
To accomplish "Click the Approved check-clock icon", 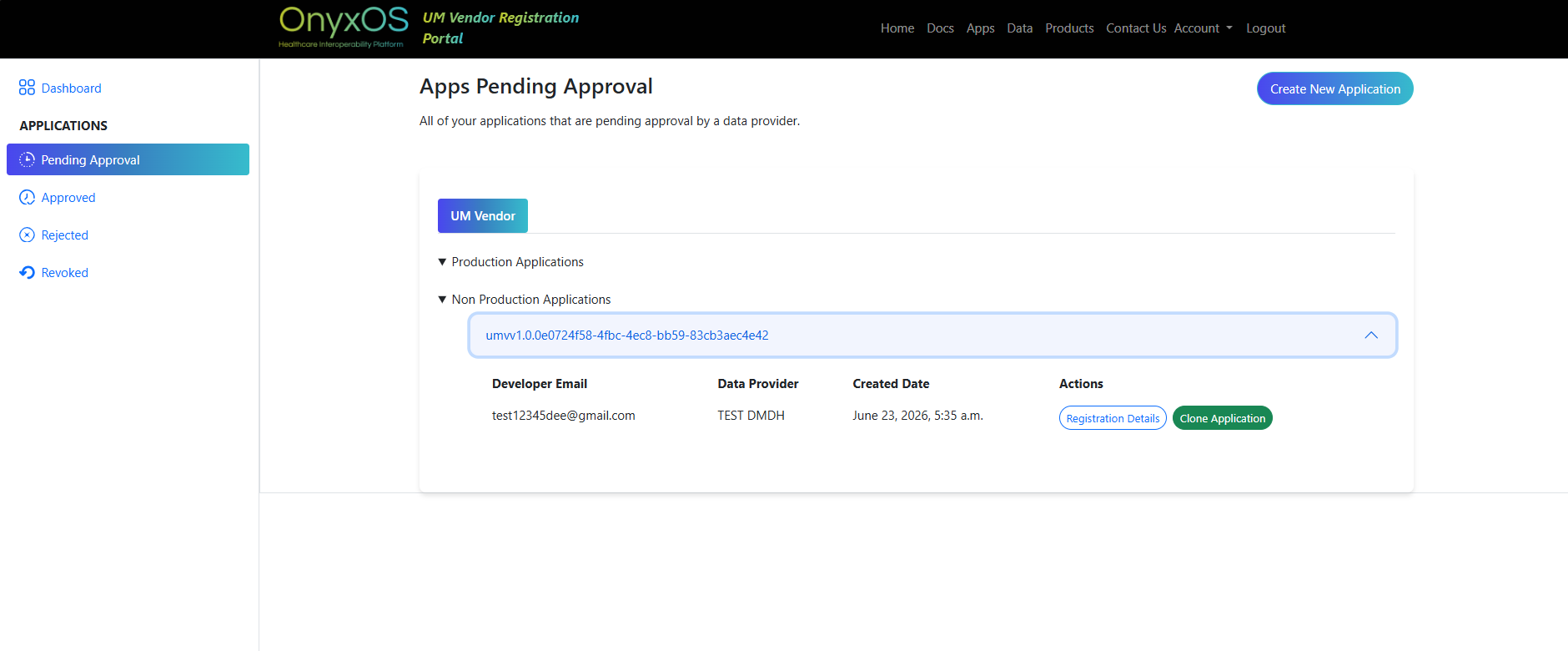I will (x=27, y=197).
